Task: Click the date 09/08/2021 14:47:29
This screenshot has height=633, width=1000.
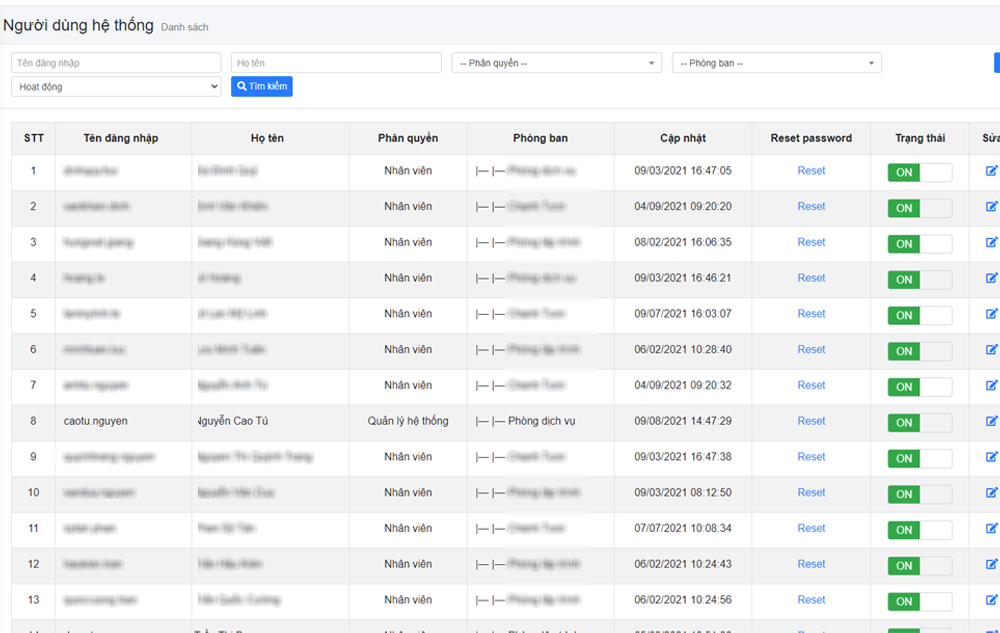Action: (x=683, y=421)
